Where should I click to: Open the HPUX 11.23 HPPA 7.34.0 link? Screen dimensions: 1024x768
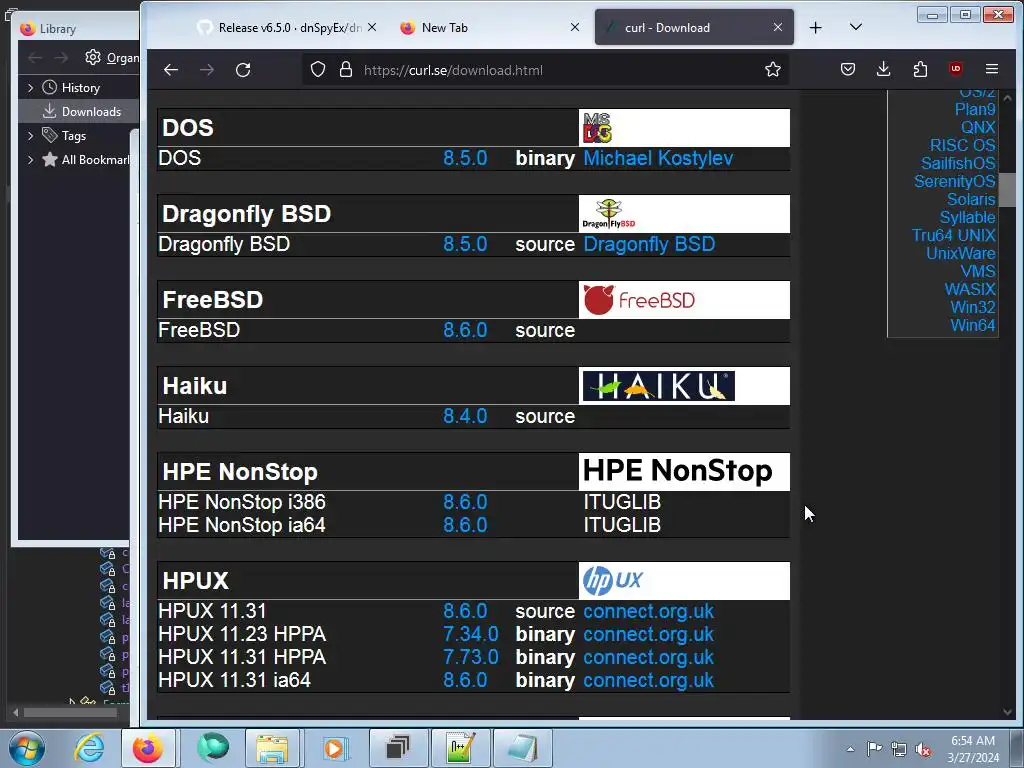(x=470, y=634)
